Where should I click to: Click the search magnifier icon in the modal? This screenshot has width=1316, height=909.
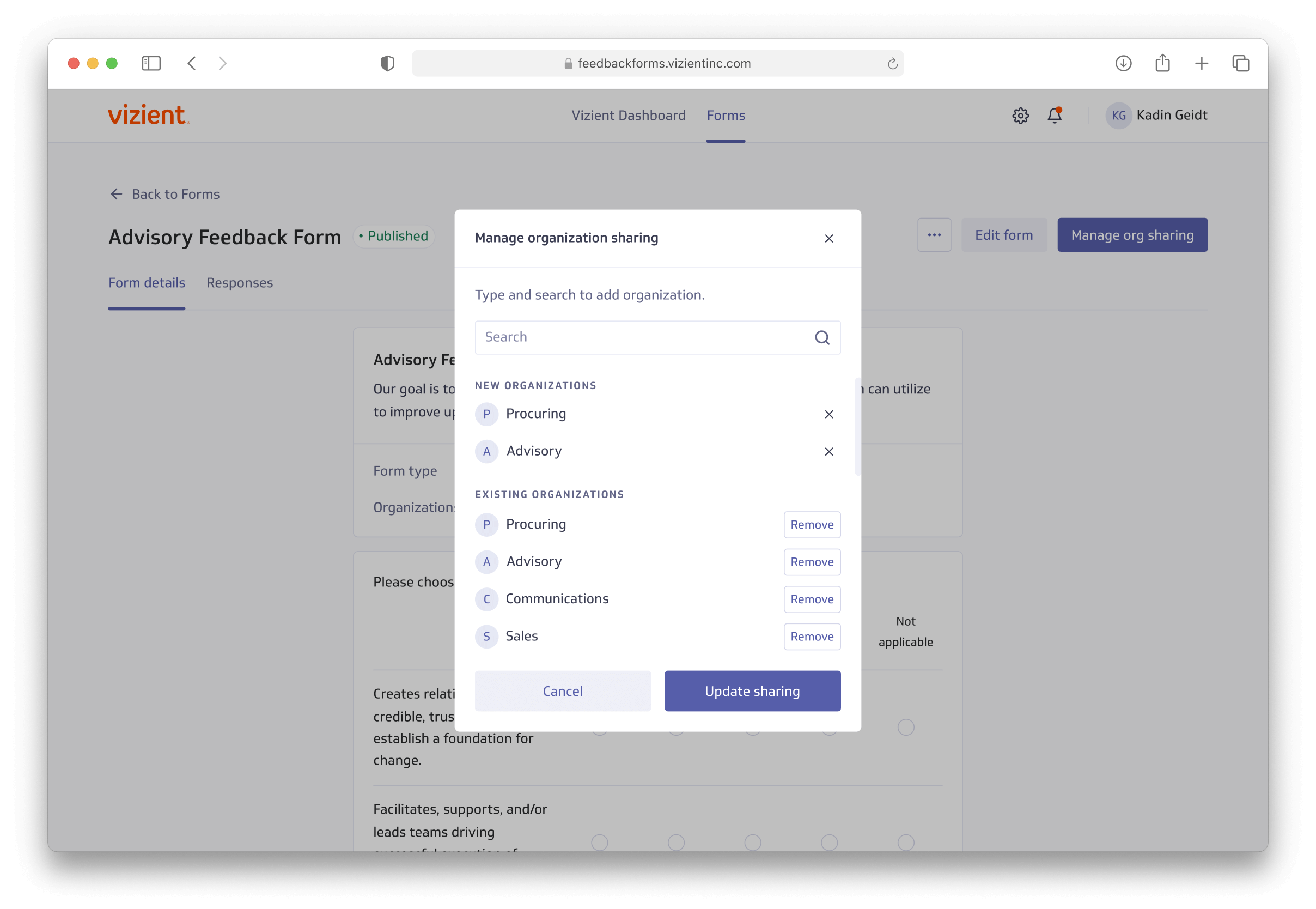click(822, 338)
